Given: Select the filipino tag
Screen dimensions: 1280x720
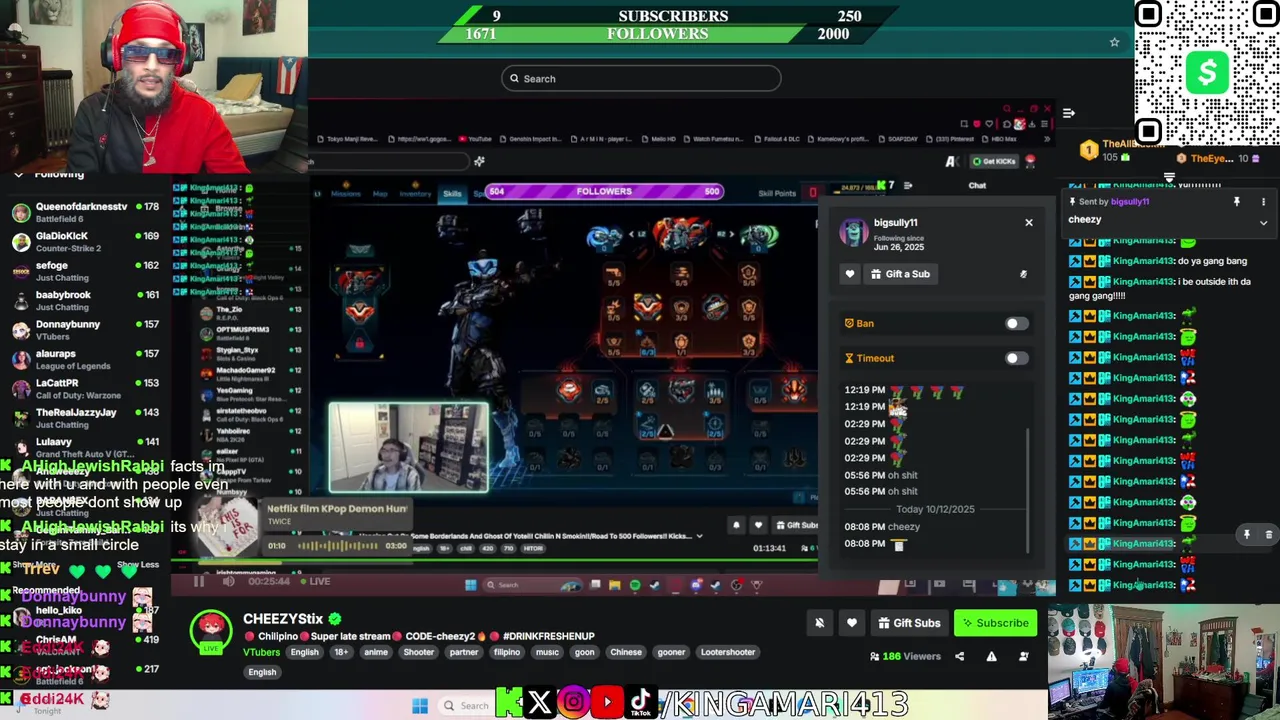Looking at the screenshot, I should coord(507,652).
